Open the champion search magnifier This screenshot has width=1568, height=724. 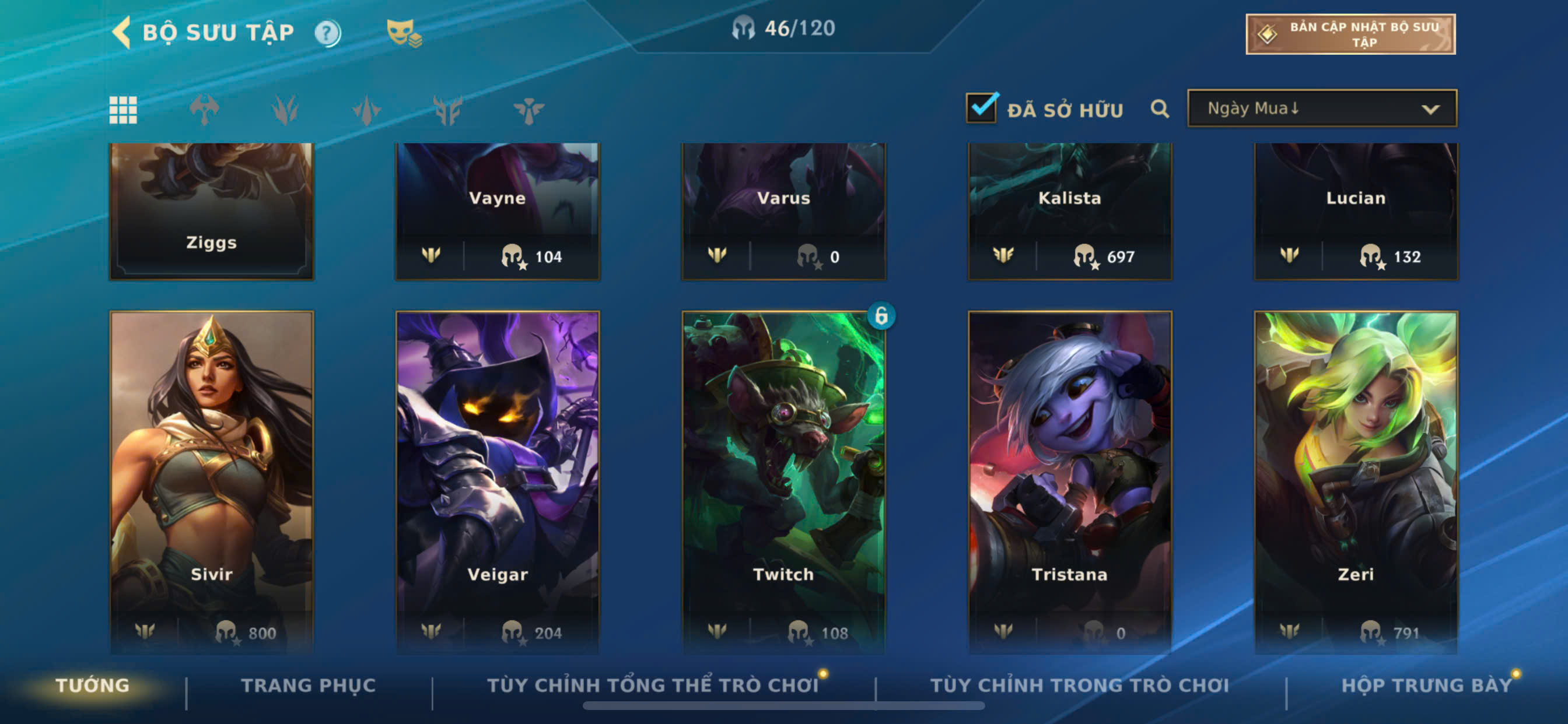[1160, 109]
